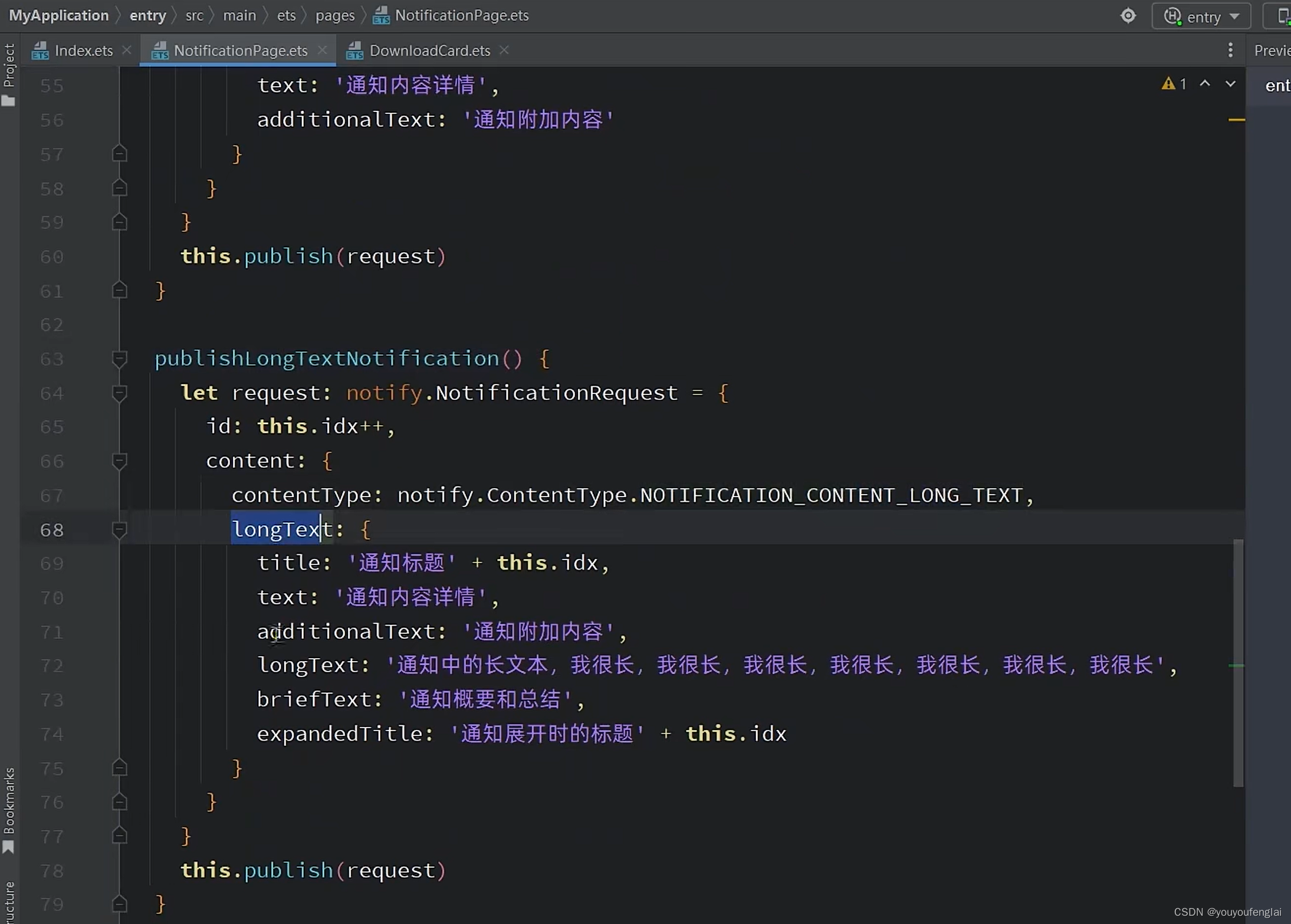The height and width of the screenshot is (924, 1291).
Task: Click this.publish(request) on line 78
Action: tap(313, 870)
